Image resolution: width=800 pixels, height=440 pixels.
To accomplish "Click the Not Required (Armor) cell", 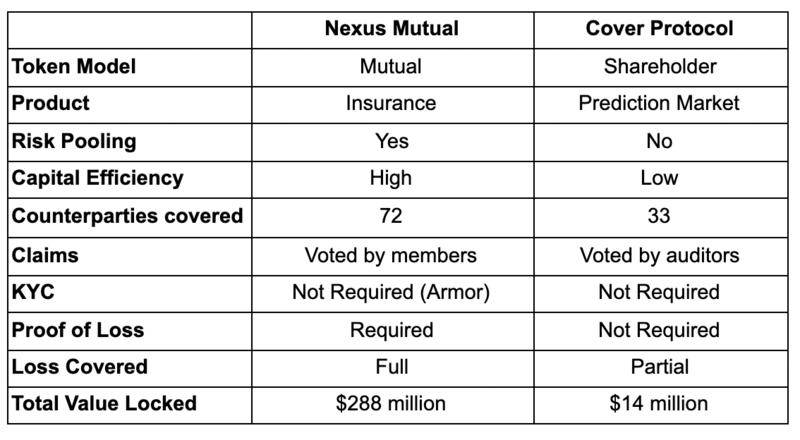I will [391, 292].
